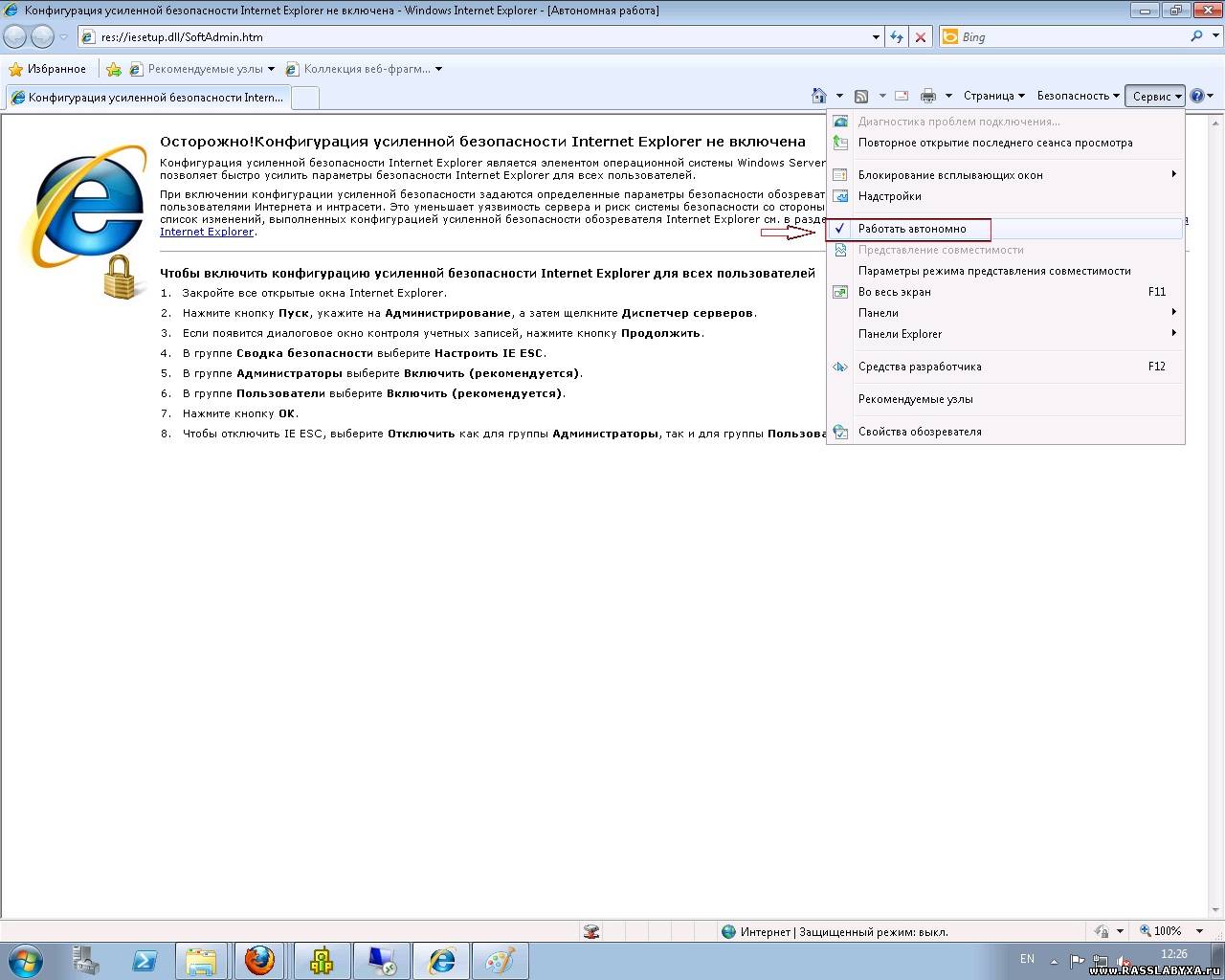Click the 'Internet Explorer' hyperlink in text

207,232
